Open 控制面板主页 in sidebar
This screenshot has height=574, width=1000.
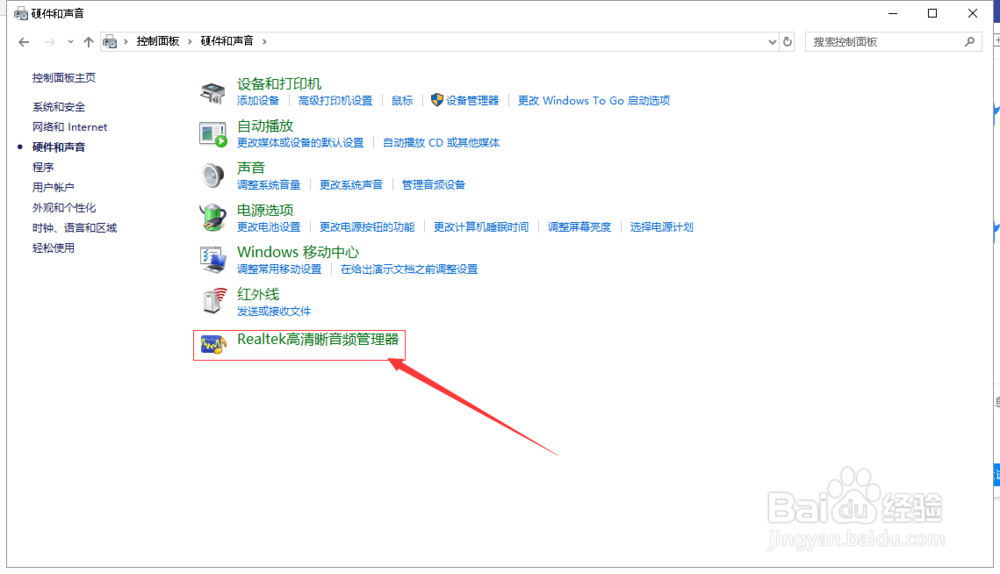click(64, 78)
